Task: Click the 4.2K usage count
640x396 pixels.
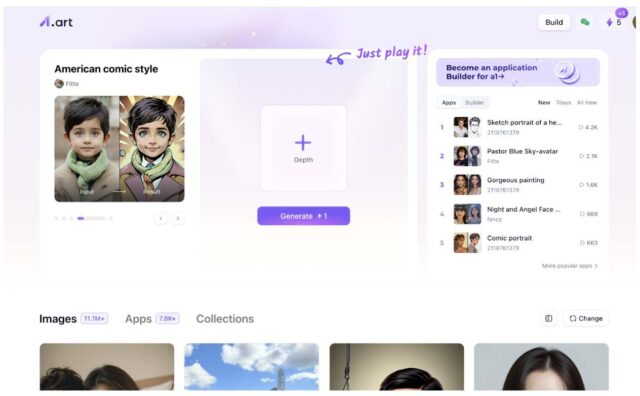Action: (588, 127)
